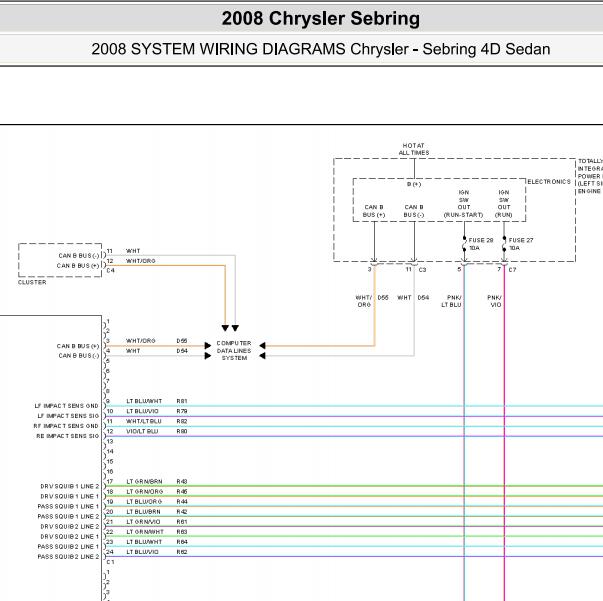Screen dimensions: 603x601
Task: Click the 'FUSE 27' 10A label
Action: click(x=521, y=244)
